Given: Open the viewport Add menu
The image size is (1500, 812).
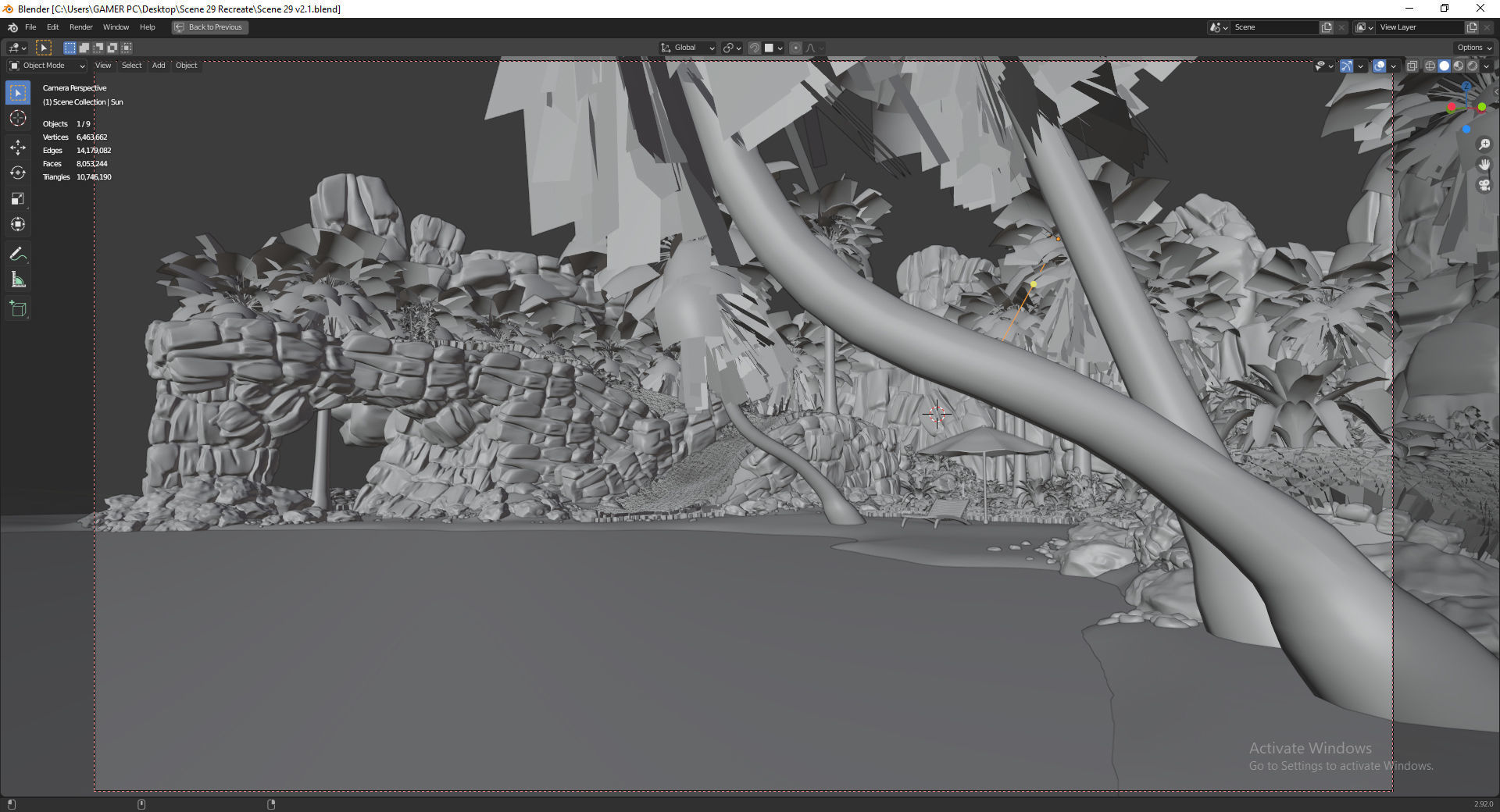Looking at the screenshot, I should pos(159,66).
